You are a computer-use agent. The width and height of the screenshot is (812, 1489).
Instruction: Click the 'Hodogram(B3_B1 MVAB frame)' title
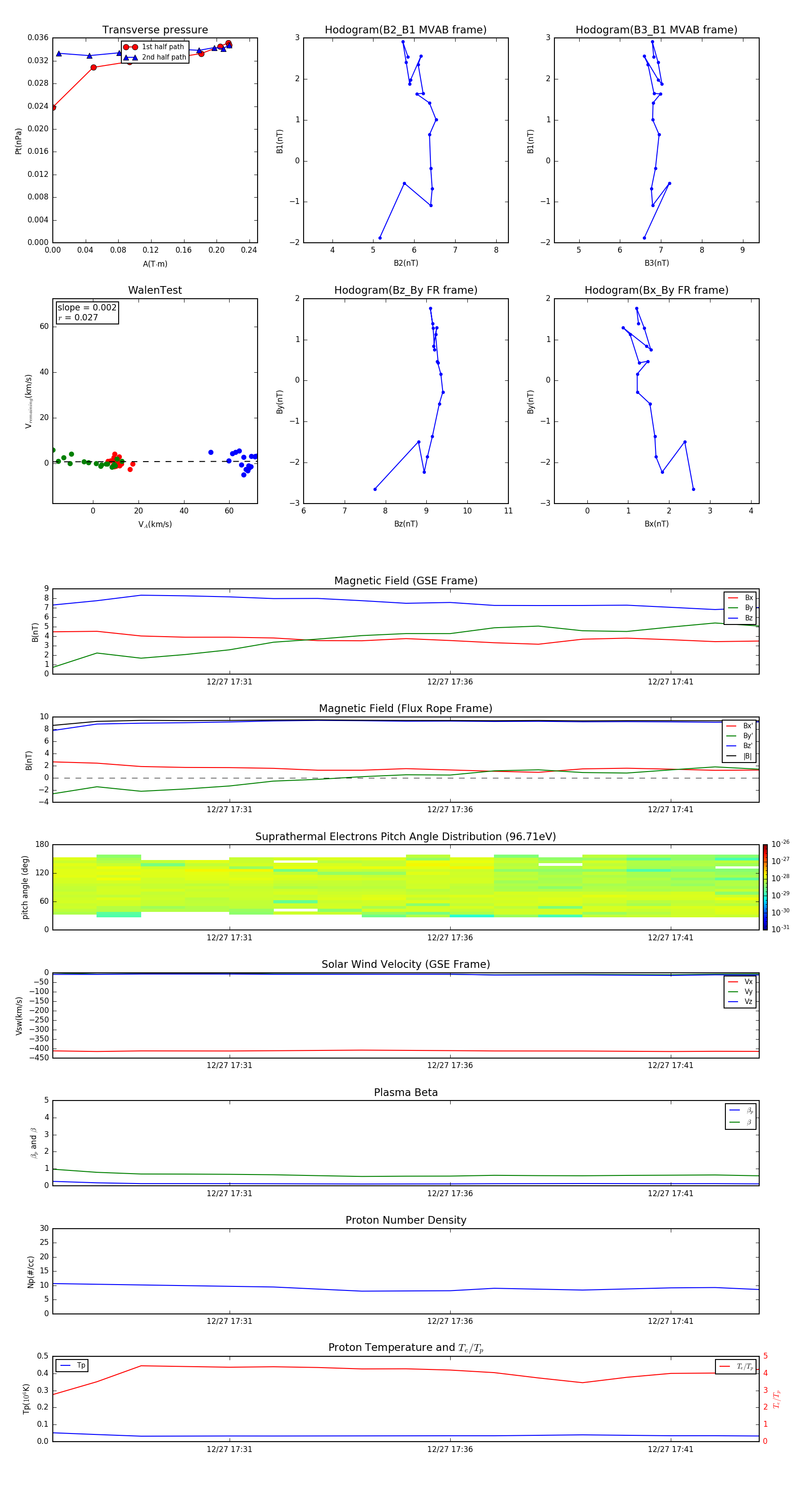[x=656, y=30]
